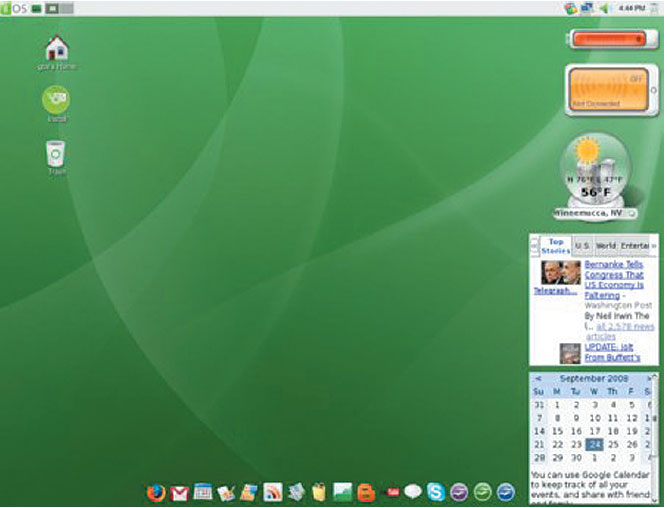Open Gmail from the dock
The height and width of the screenshot is (508, 667).
click(179, 492)
